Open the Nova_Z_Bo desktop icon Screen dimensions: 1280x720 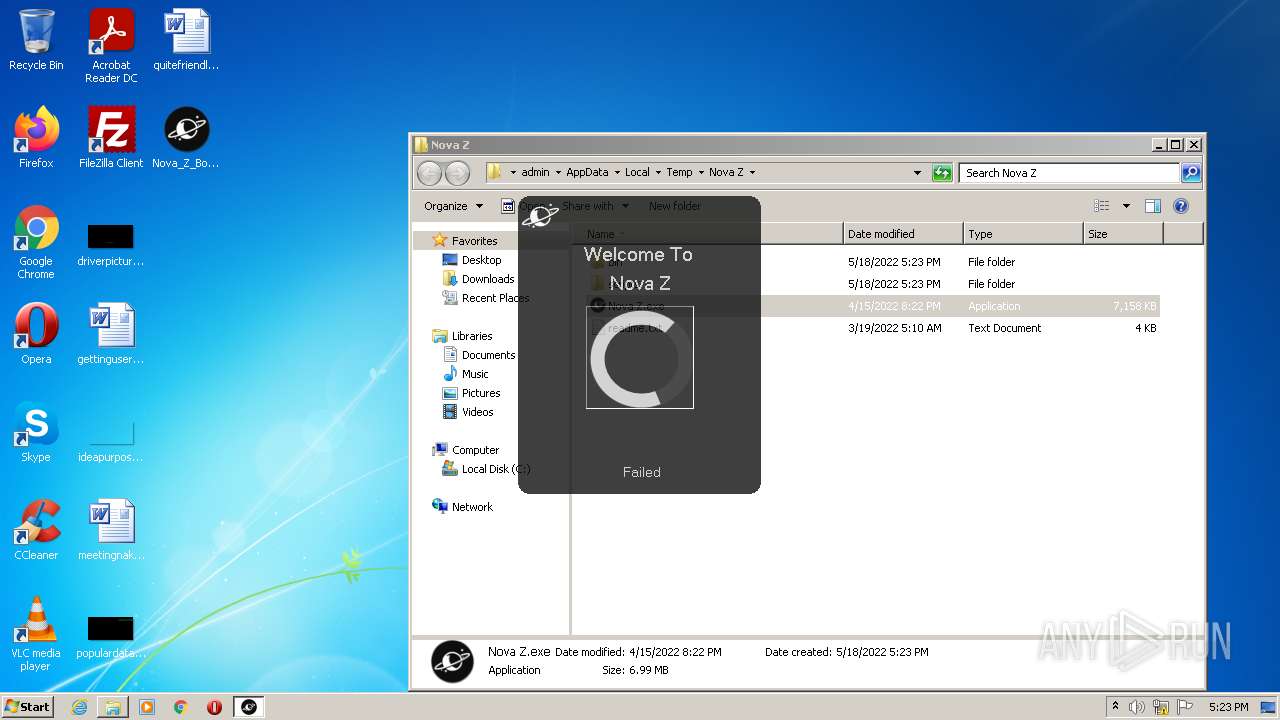(186, 138)
